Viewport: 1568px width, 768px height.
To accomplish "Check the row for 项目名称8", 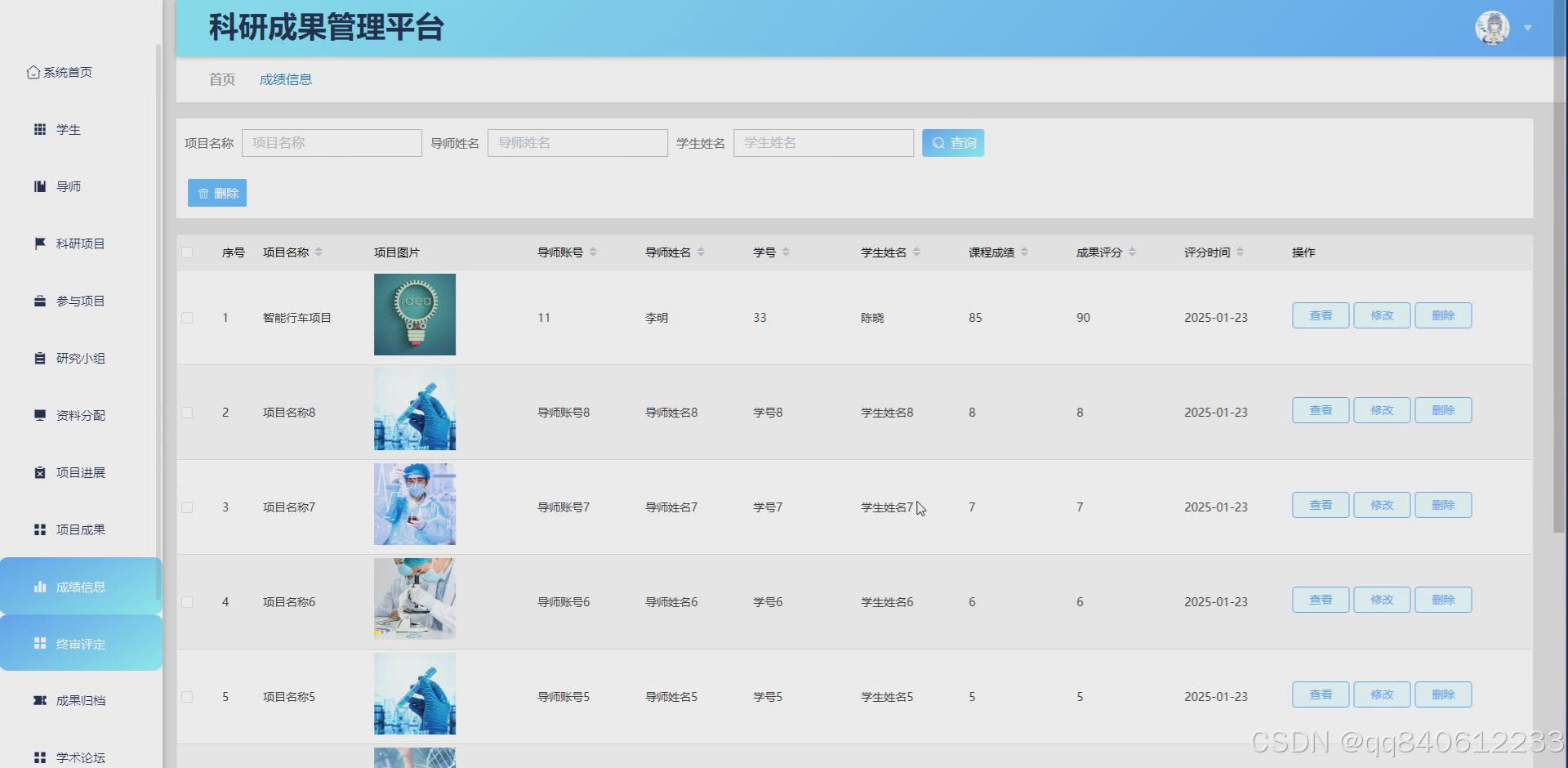I will point(187,413).
